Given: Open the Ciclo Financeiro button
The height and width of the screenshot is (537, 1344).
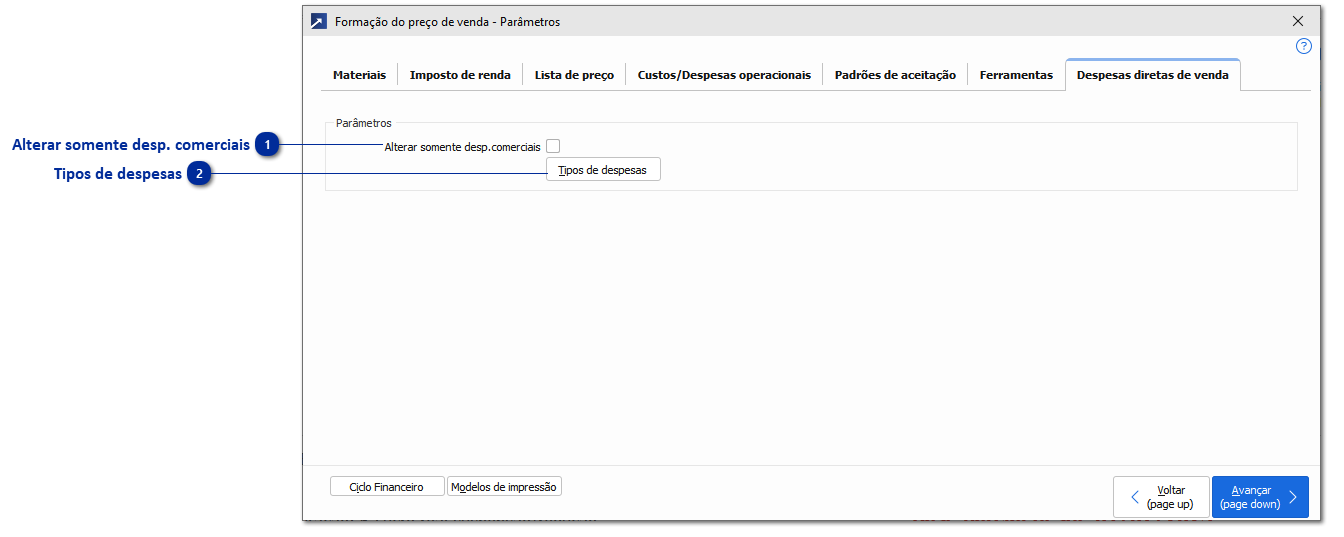Looking at the screenshot, I should pyautogui.click(x=386, y=487).
